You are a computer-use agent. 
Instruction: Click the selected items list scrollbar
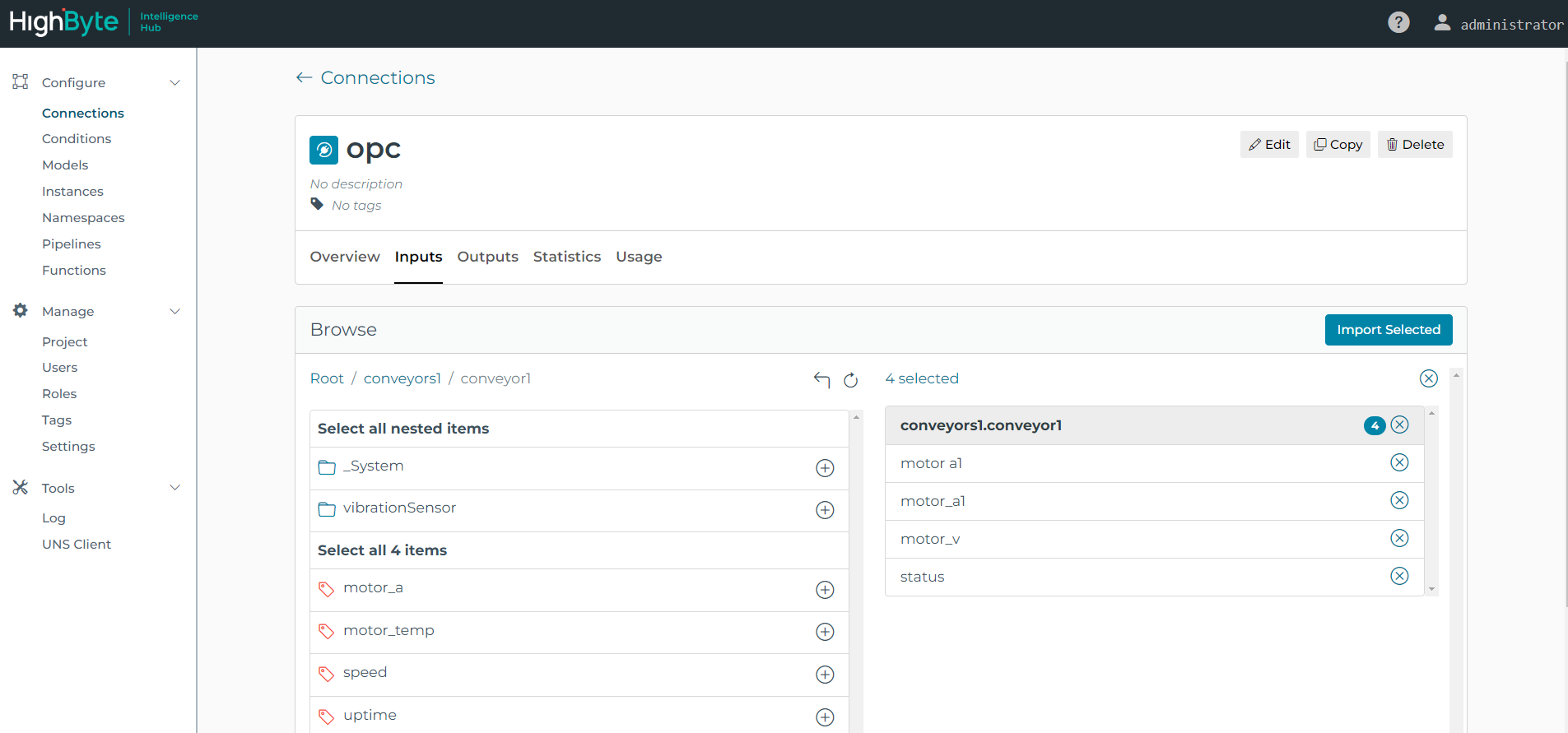click(x=1431, y=500)
